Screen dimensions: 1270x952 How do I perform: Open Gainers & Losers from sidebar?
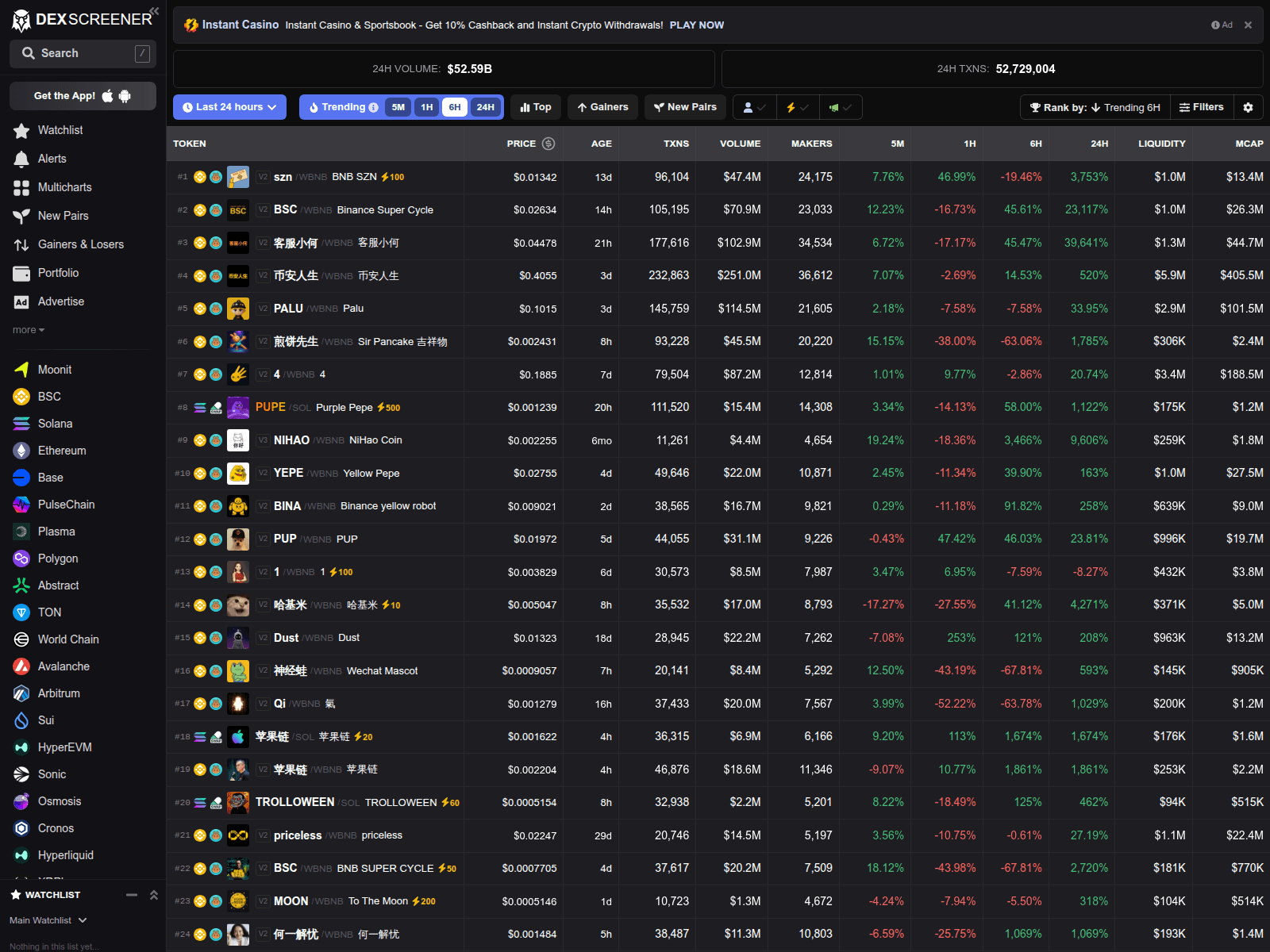coord(81,244)
